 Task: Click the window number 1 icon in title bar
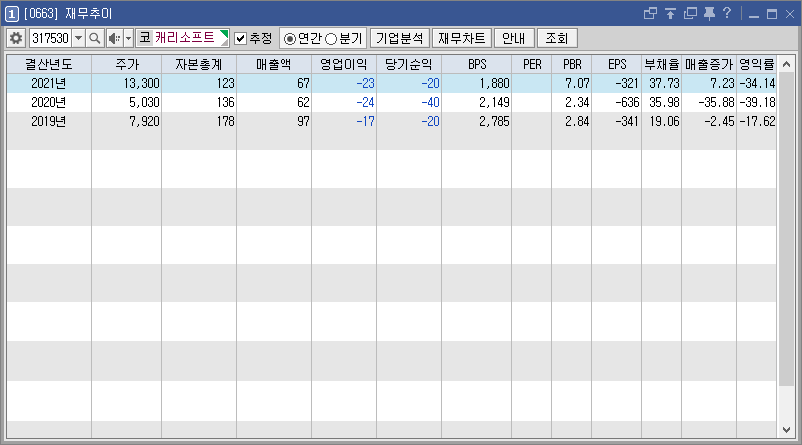tap(11, 14)
